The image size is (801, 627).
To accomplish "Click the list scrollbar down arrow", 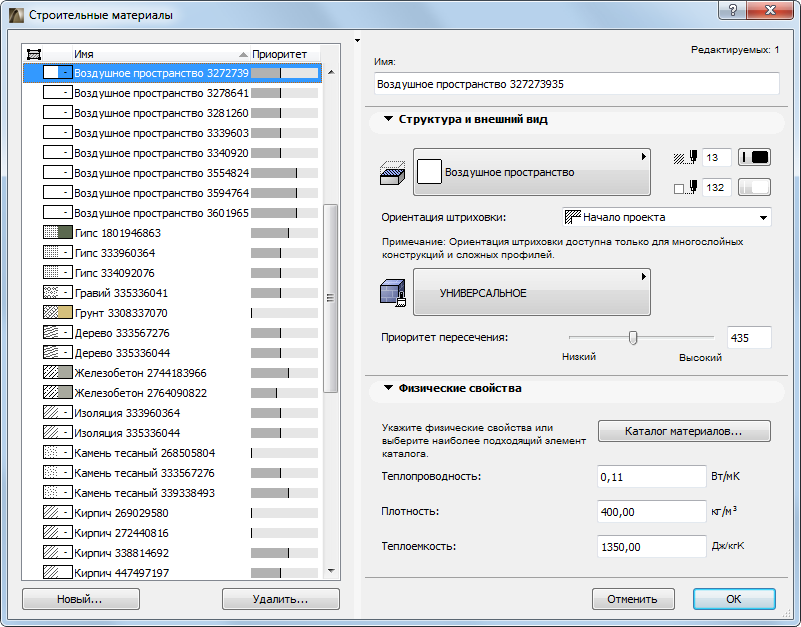I will click(x=331, y=571).
